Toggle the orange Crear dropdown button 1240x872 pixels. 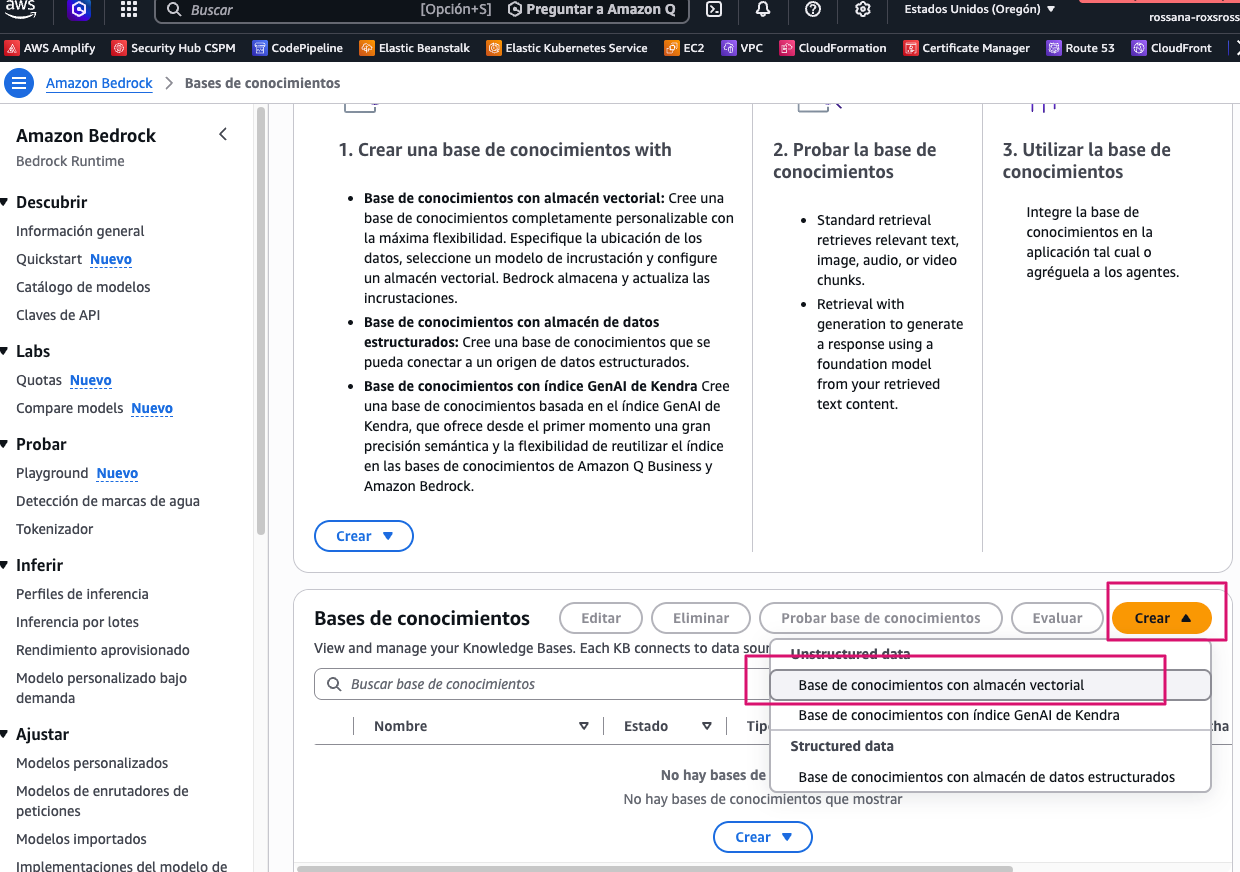point(1162,618)
